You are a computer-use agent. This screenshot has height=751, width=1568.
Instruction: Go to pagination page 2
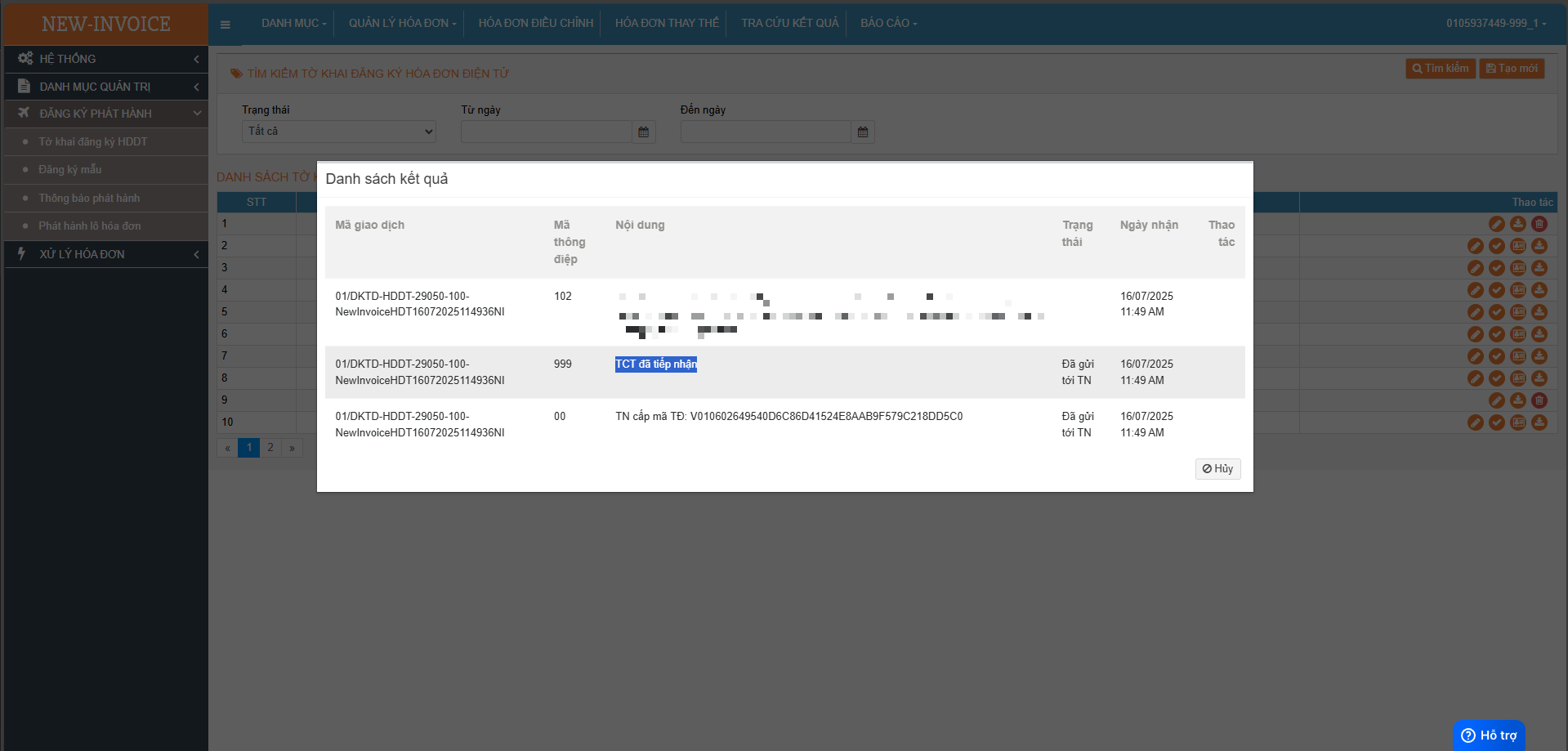coord(270,447)
